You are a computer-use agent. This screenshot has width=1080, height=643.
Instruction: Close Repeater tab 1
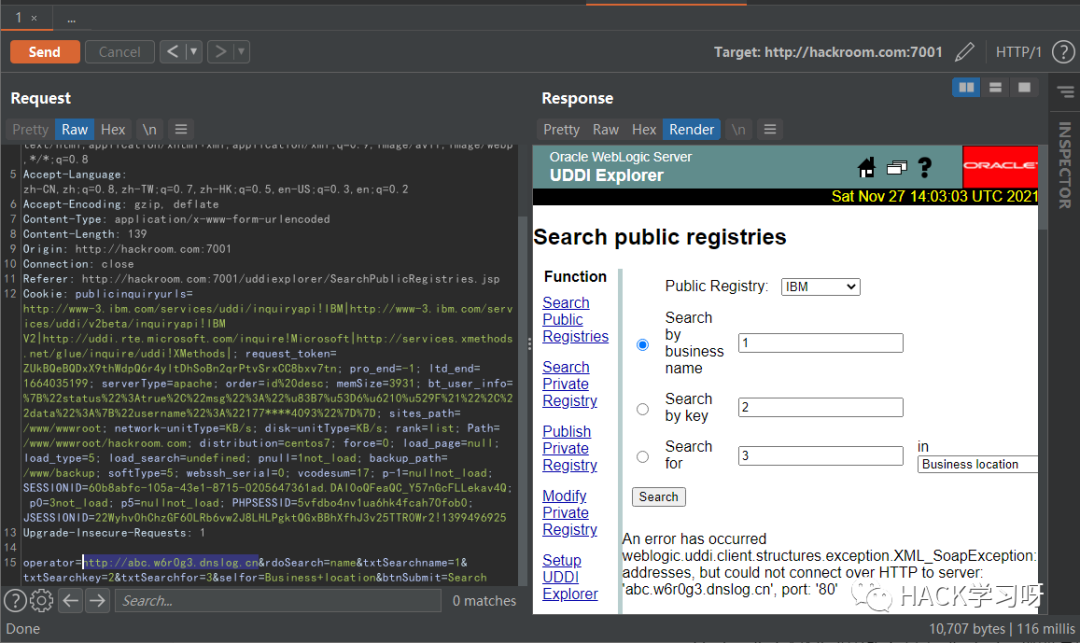click(34, 19)
